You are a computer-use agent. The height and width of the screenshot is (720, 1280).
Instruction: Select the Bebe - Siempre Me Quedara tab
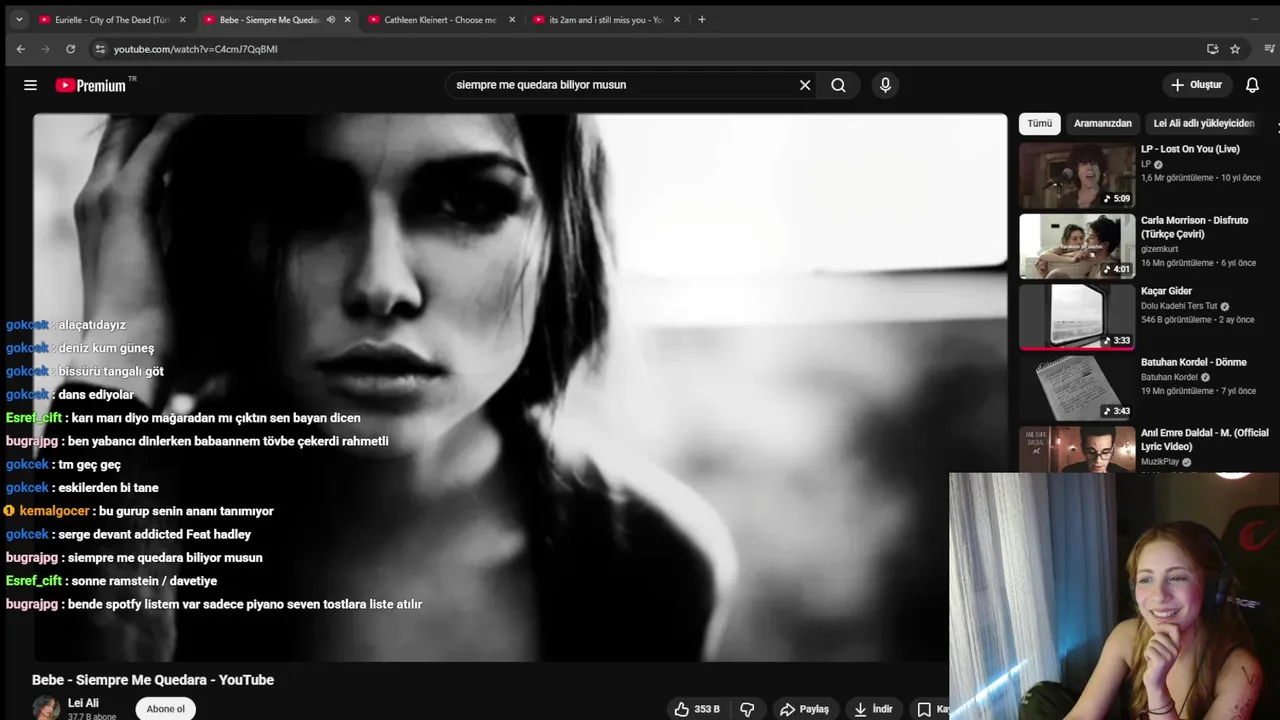point(270,19)
